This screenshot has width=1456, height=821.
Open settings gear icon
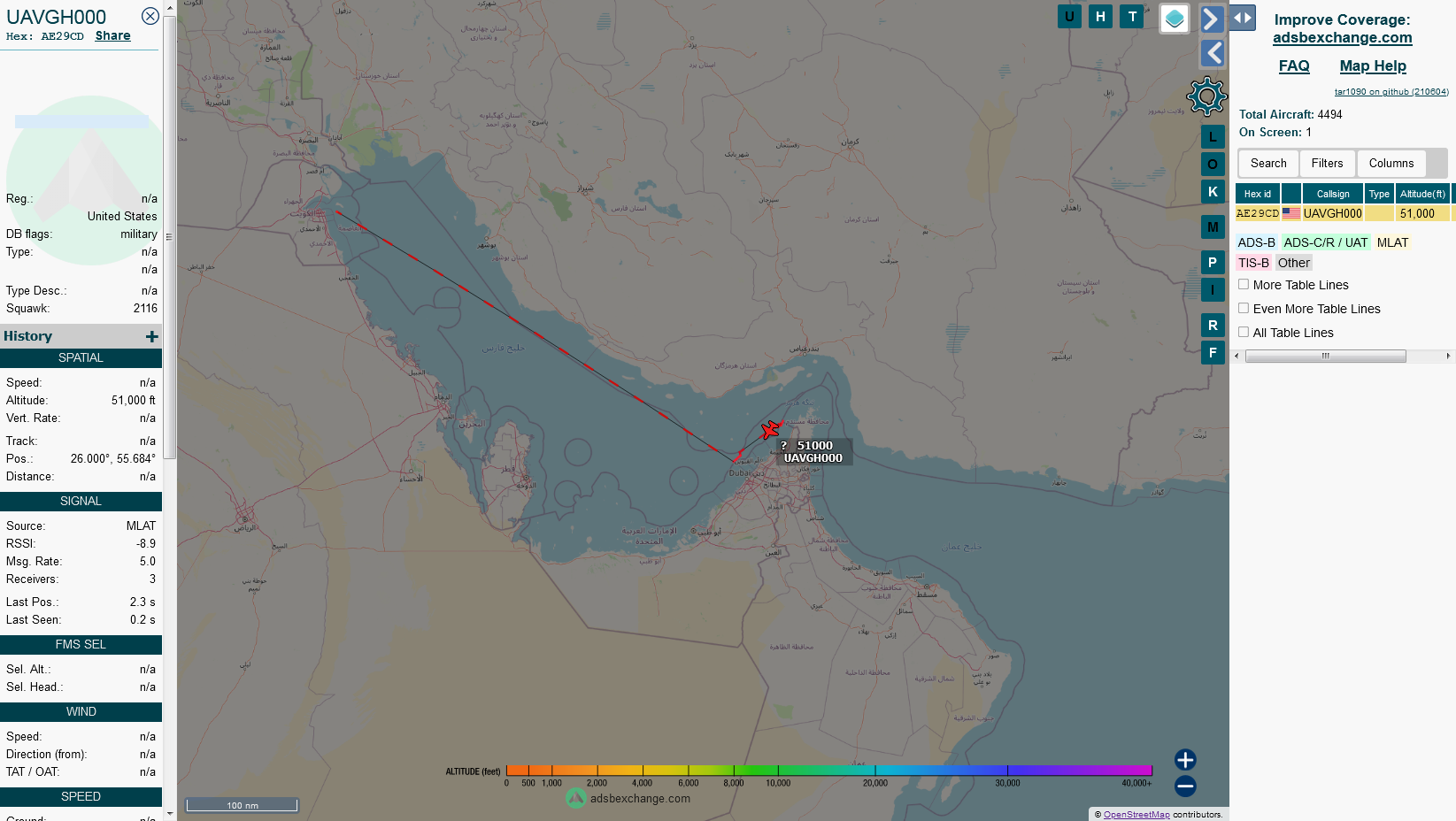[1207, 96]
